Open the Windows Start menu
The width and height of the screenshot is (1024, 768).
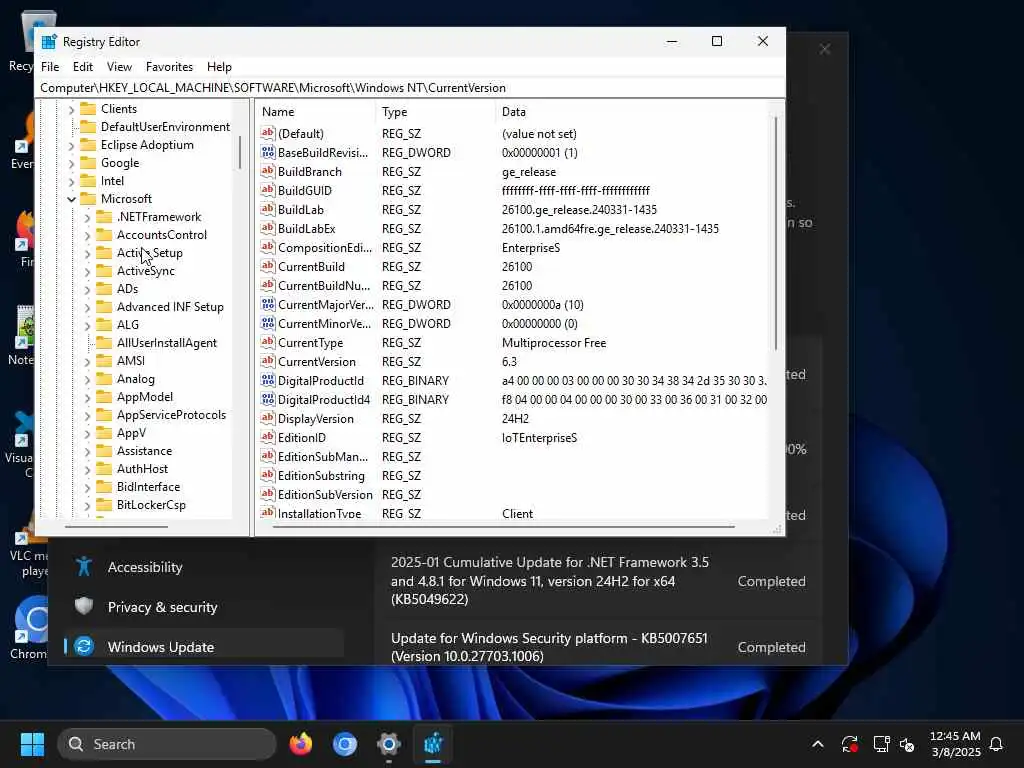click(x=32, y=744)
